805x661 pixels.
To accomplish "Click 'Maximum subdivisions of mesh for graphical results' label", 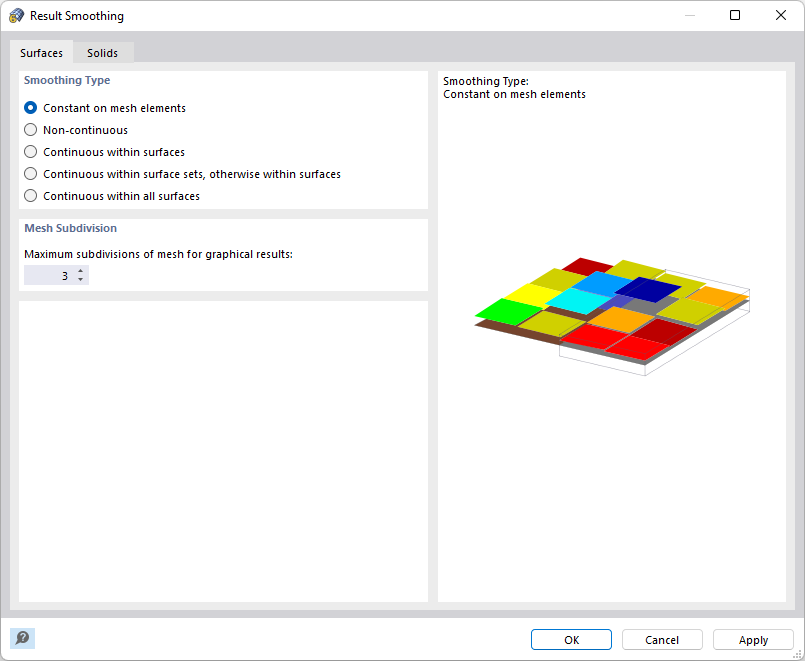I will click(159, 254).
